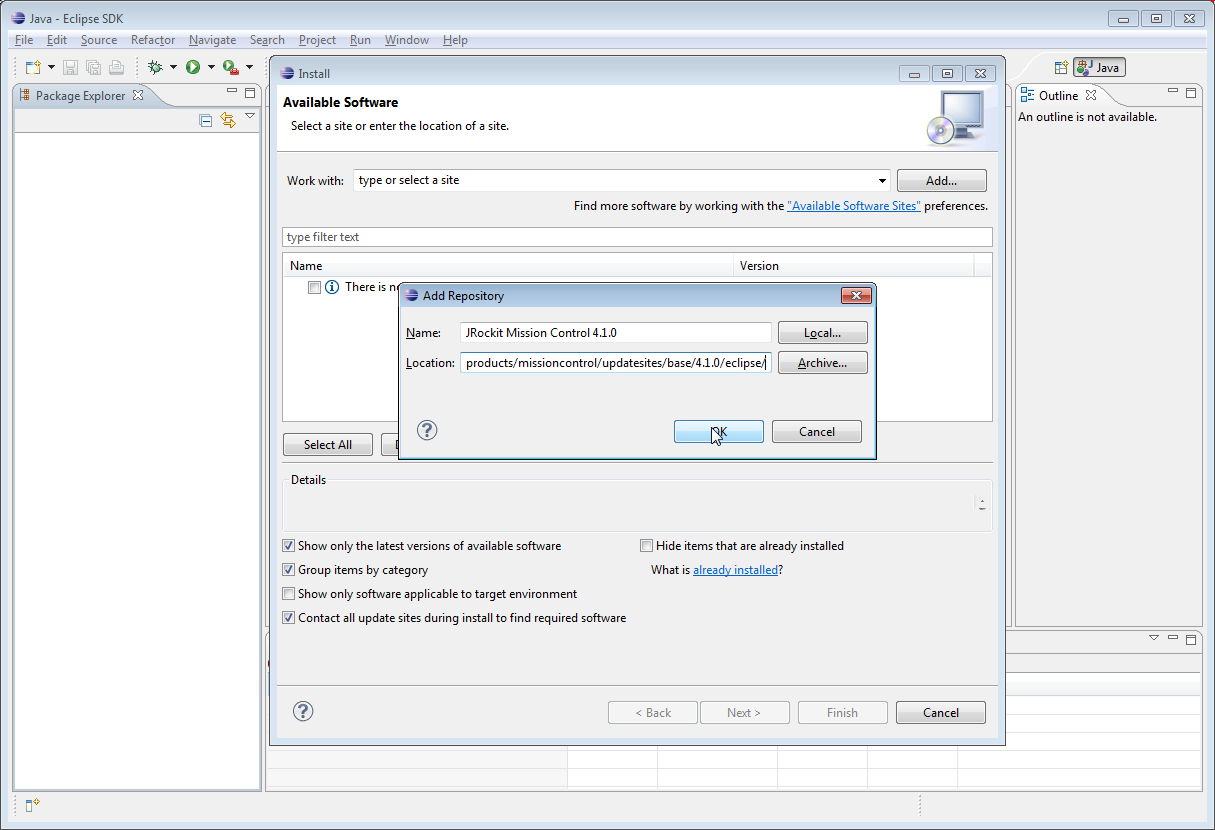Click help icon in Add Repository dialog

pos(427,430)
